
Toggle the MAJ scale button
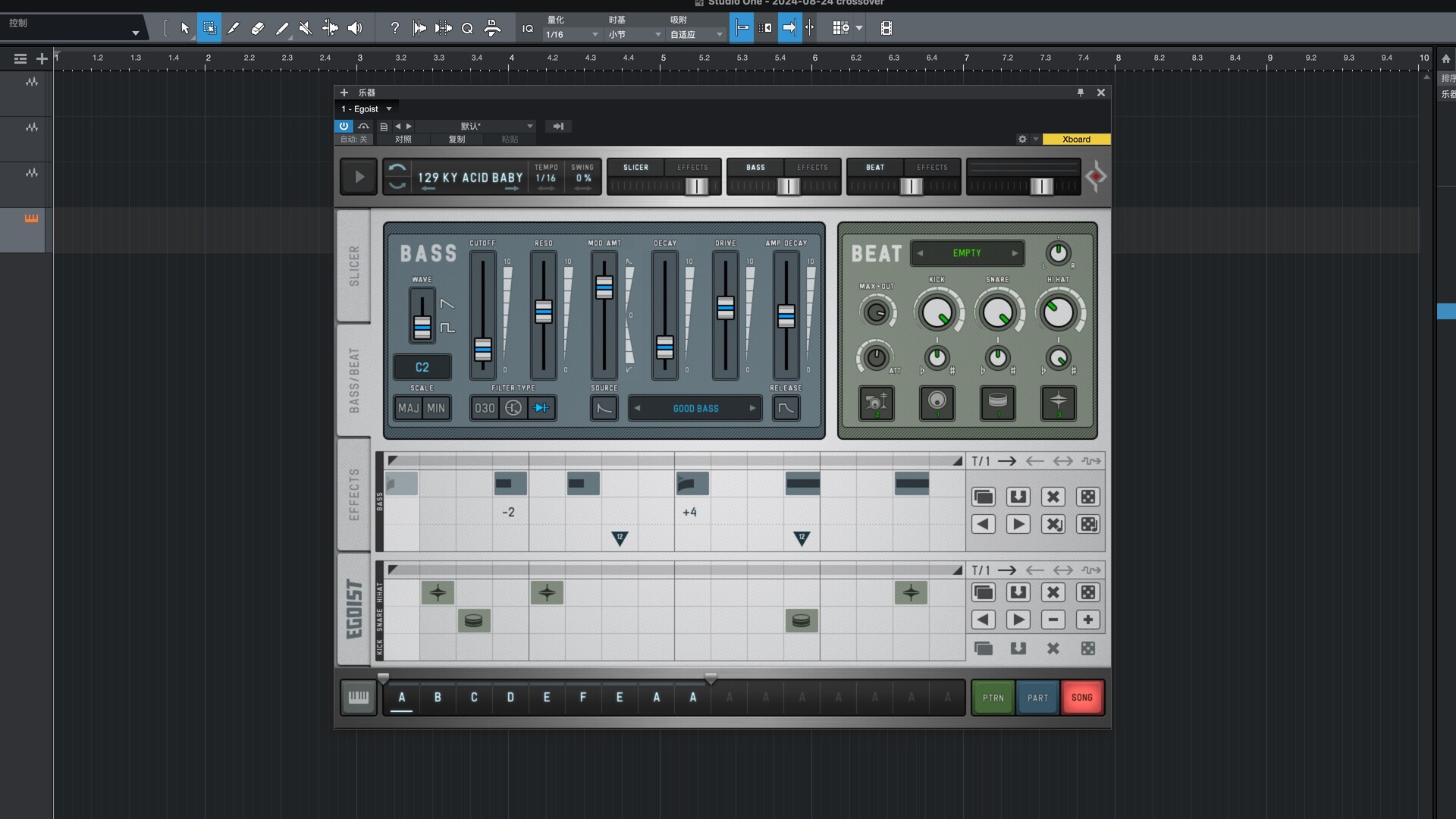point(408,408)
